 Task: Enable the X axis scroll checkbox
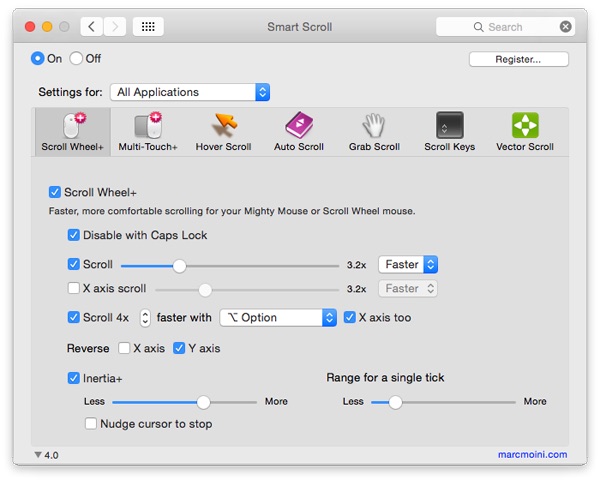73,288
